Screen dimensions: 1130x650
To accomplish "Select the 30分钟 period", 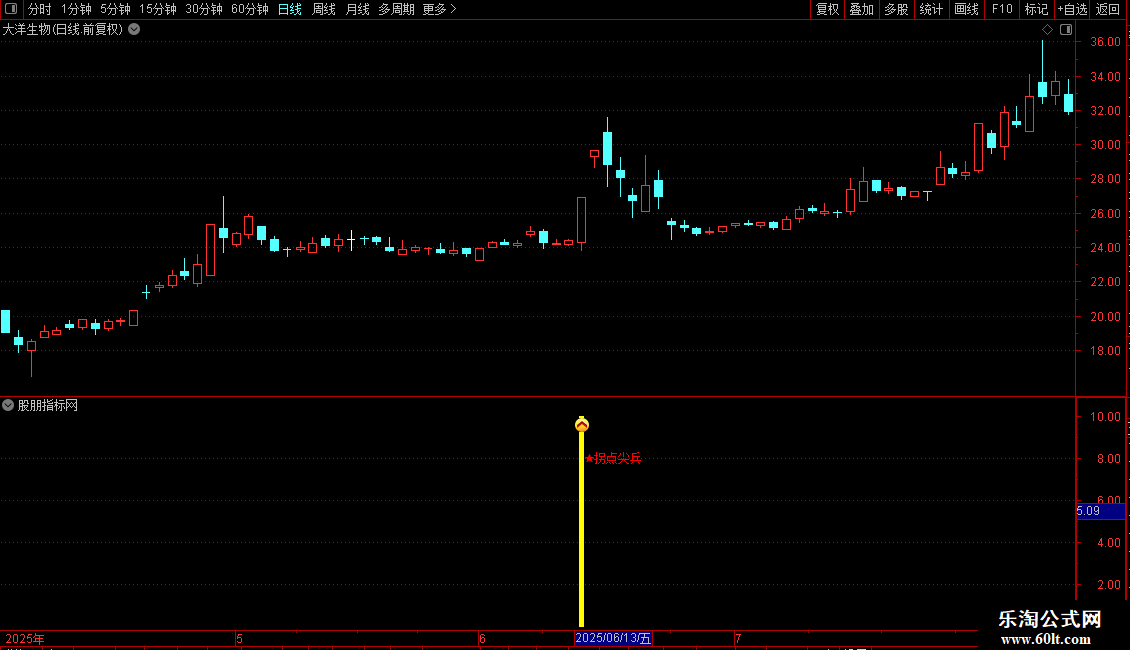I will [204, 9].
